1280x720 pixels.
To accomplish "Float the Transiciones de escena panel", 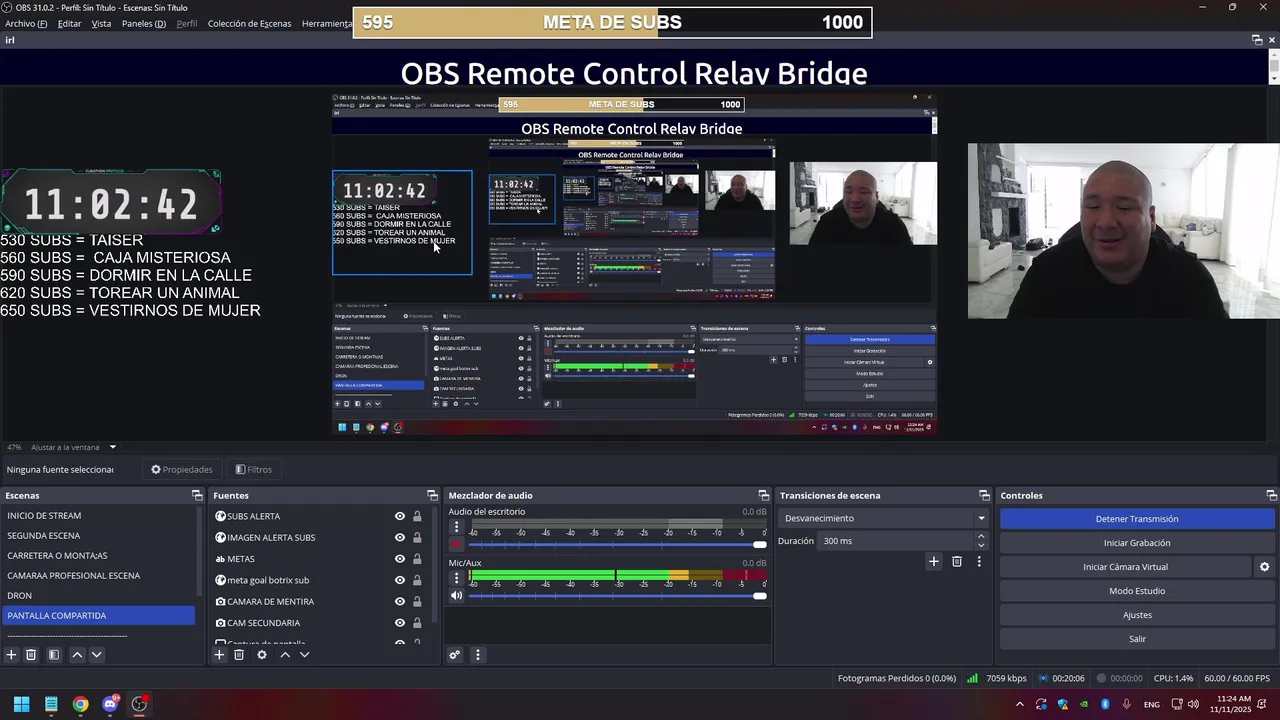I will pos(985,496).
